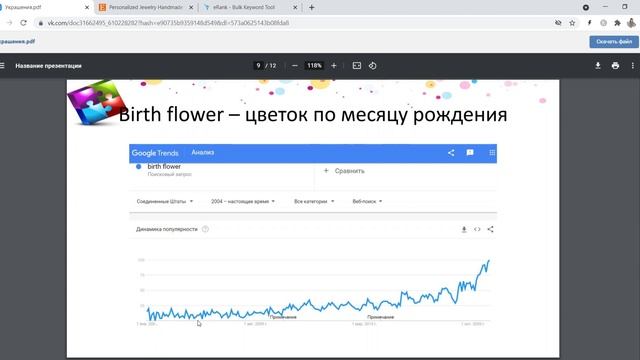Image resolution: width=640 pixels, height=360 pixels.
Task: Bookmark this page with star icon
Action: [x=572, y=23]
